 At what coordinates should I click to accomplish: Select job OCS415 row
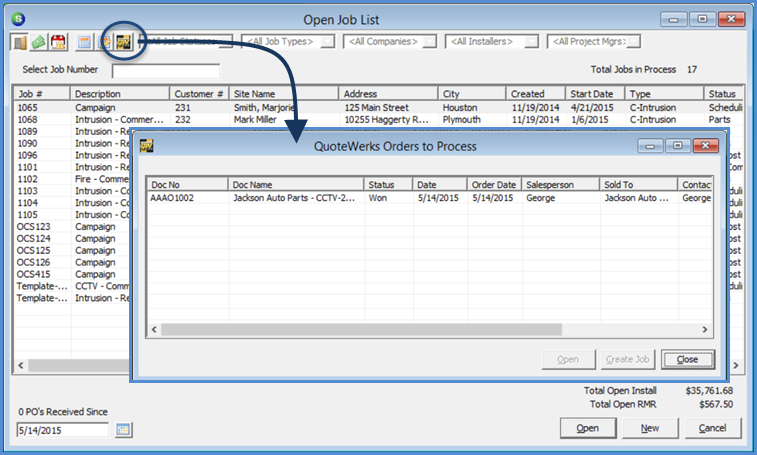click(72, 274)
